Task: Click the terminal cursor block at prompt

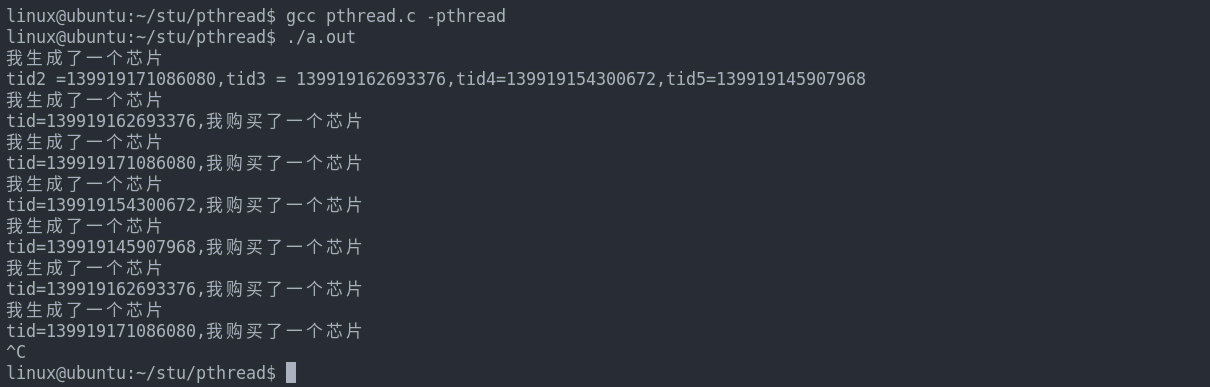Action: coord(291,373)
